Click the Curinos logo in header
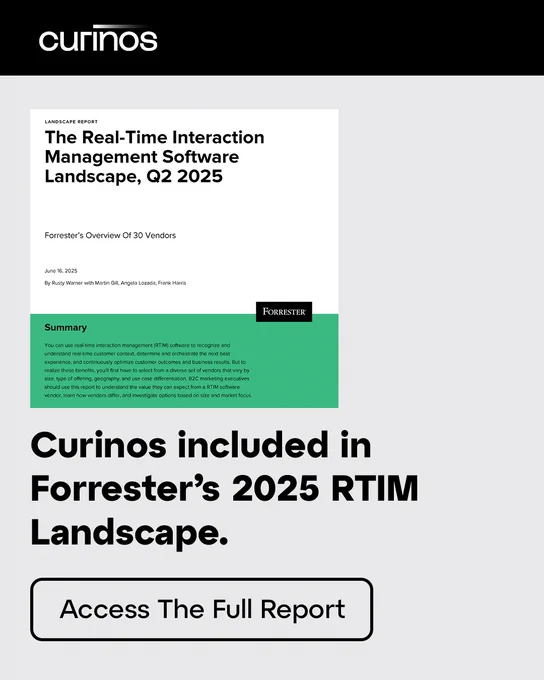 click(x=98, y=38)
